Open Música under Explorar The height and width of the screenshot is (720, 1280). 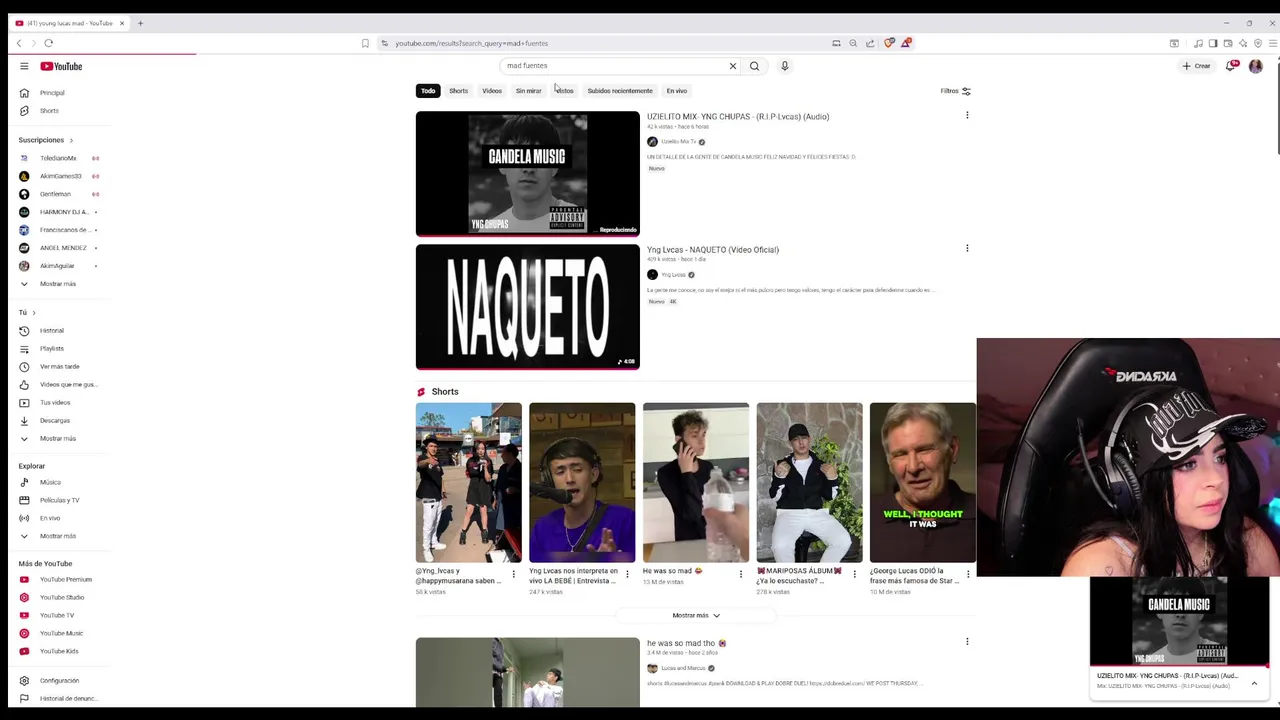pyautogui.click(x=50, y=483)
